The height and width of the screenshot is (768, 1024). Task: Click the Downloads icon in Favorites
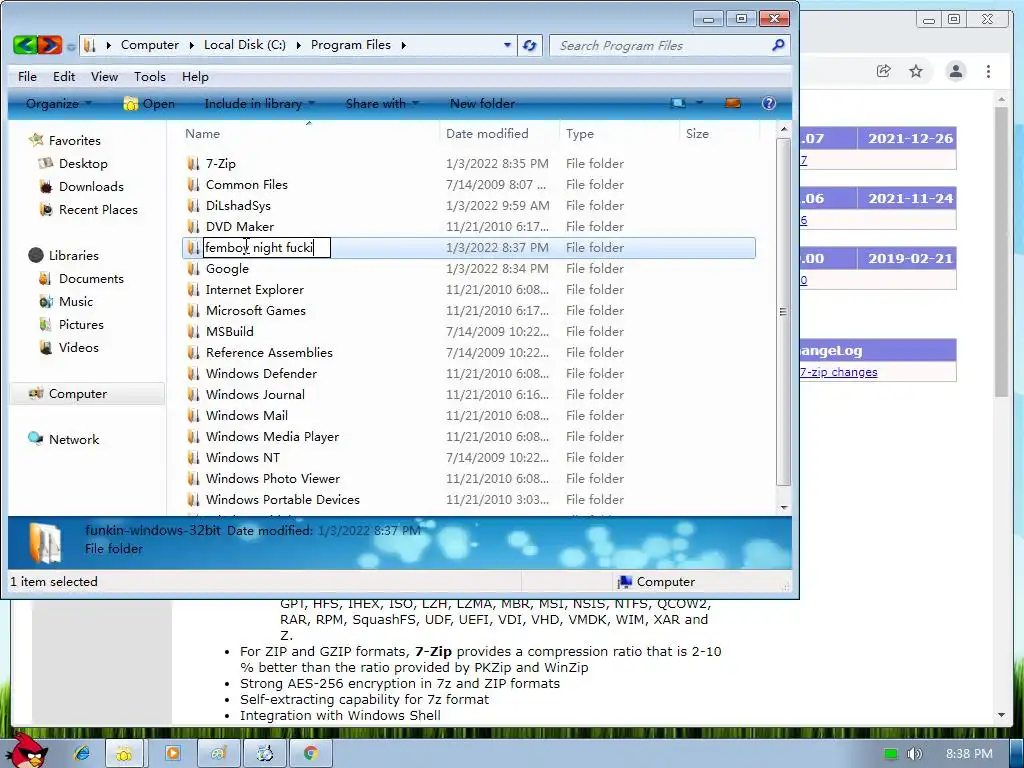point(46,187)
